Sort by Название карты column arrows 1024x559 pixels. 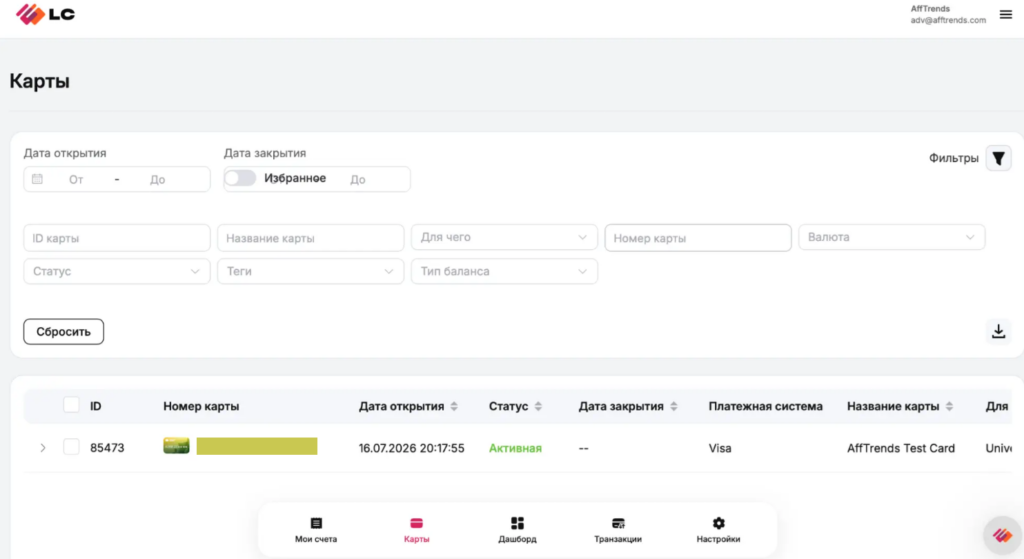950,406
